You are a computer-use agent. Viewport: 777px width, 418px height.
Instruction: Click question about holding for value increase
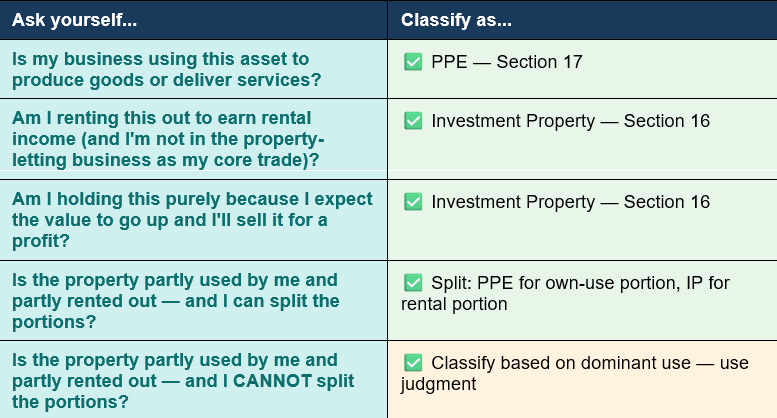[192, 220]
